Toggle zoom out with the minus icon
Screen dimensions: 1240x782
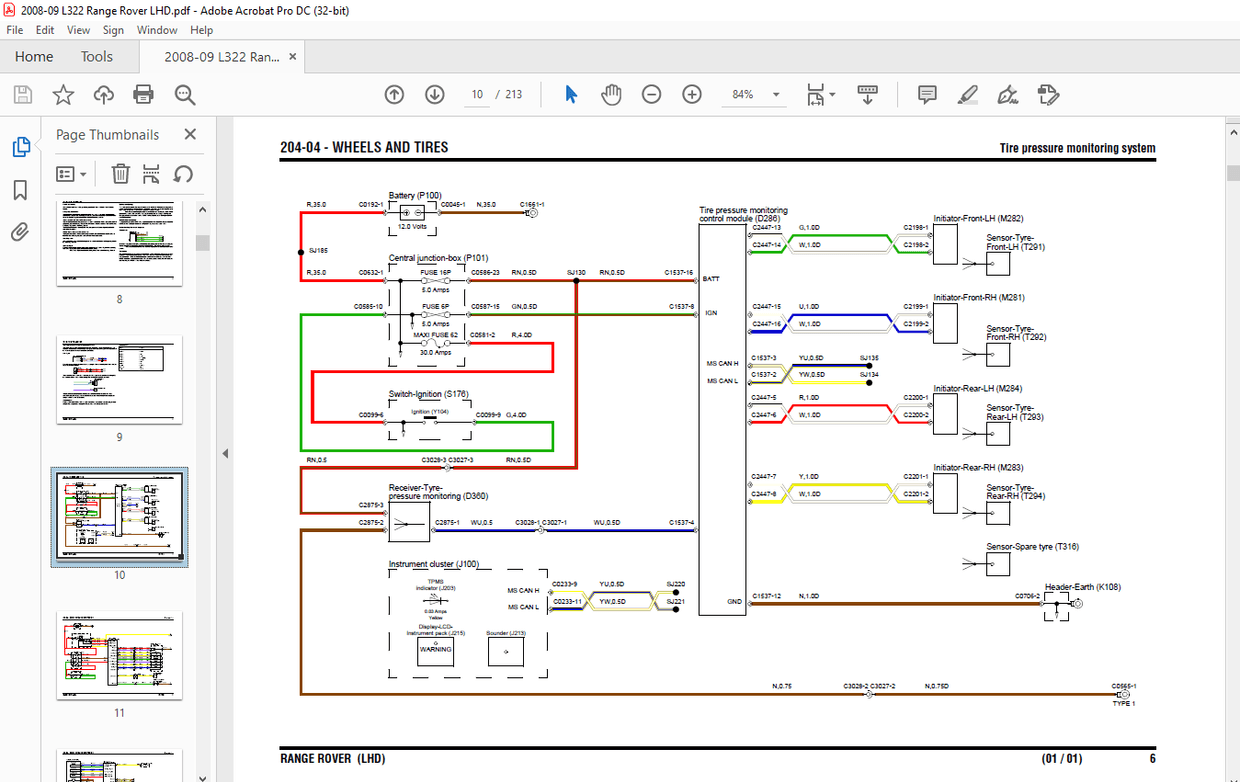coord(651,94)
